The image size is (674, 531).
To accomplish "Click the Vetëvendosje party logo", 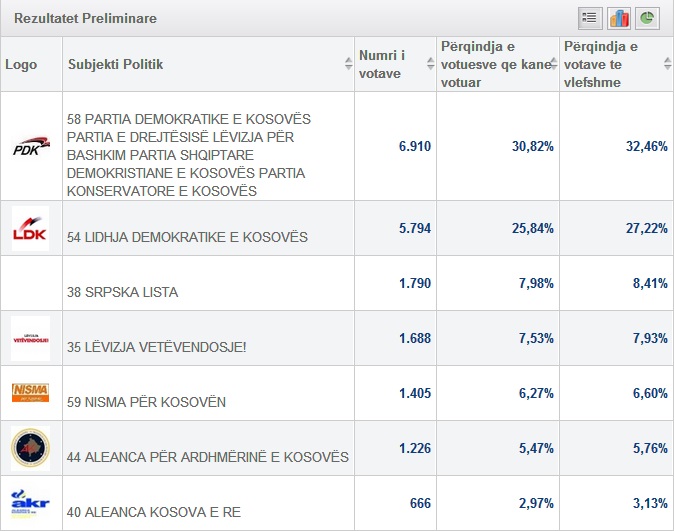I will (30, 338).
